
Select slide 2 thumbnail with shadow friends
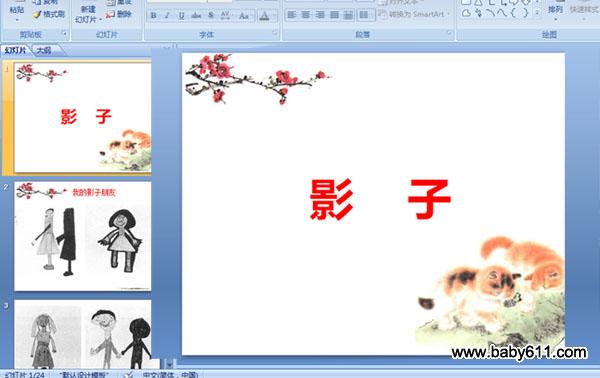coord(83,236)
